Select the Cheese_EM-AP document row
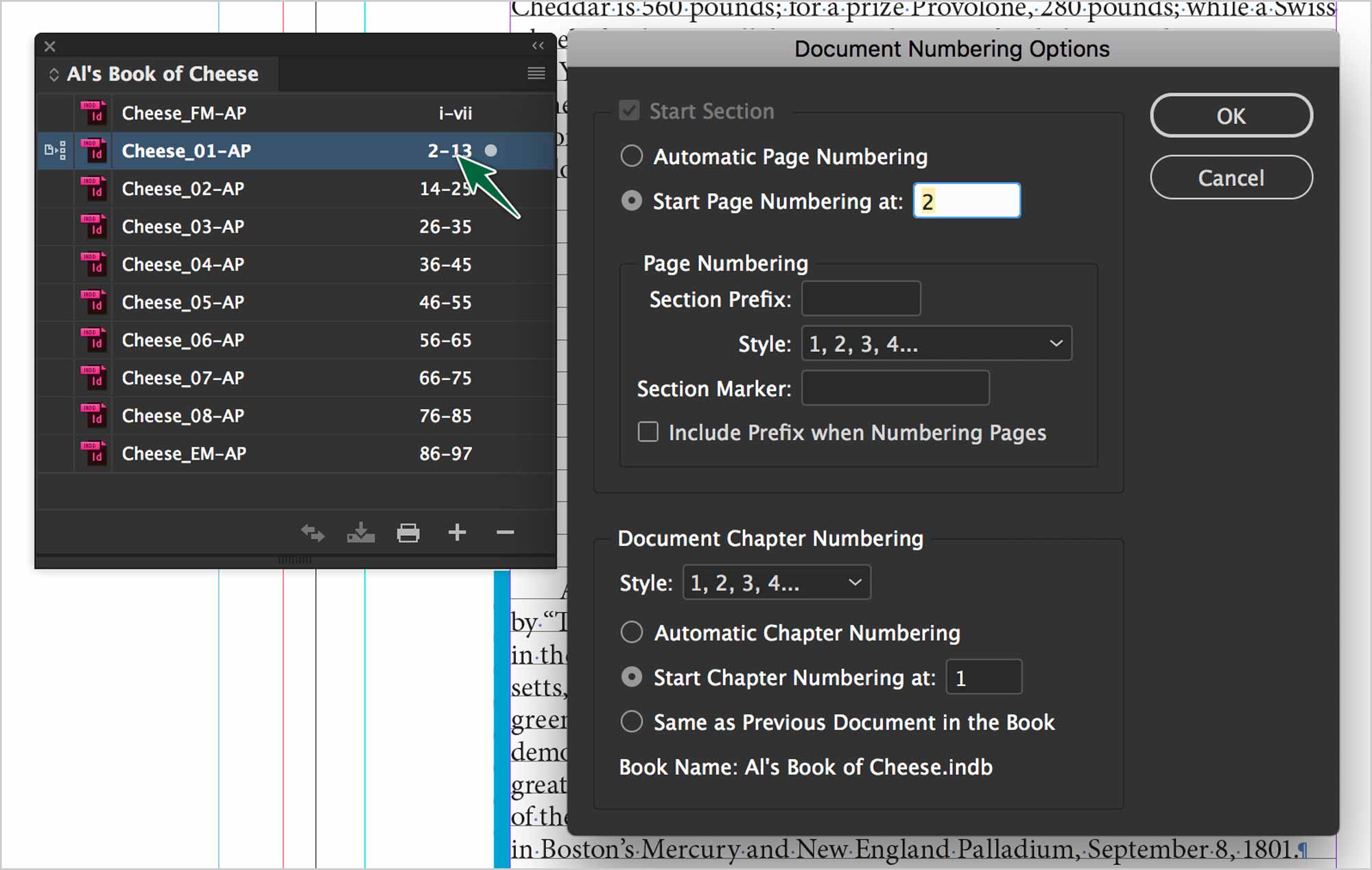Image resolution: width=1372 pixels, height=870 pixels. coord(295,452)
